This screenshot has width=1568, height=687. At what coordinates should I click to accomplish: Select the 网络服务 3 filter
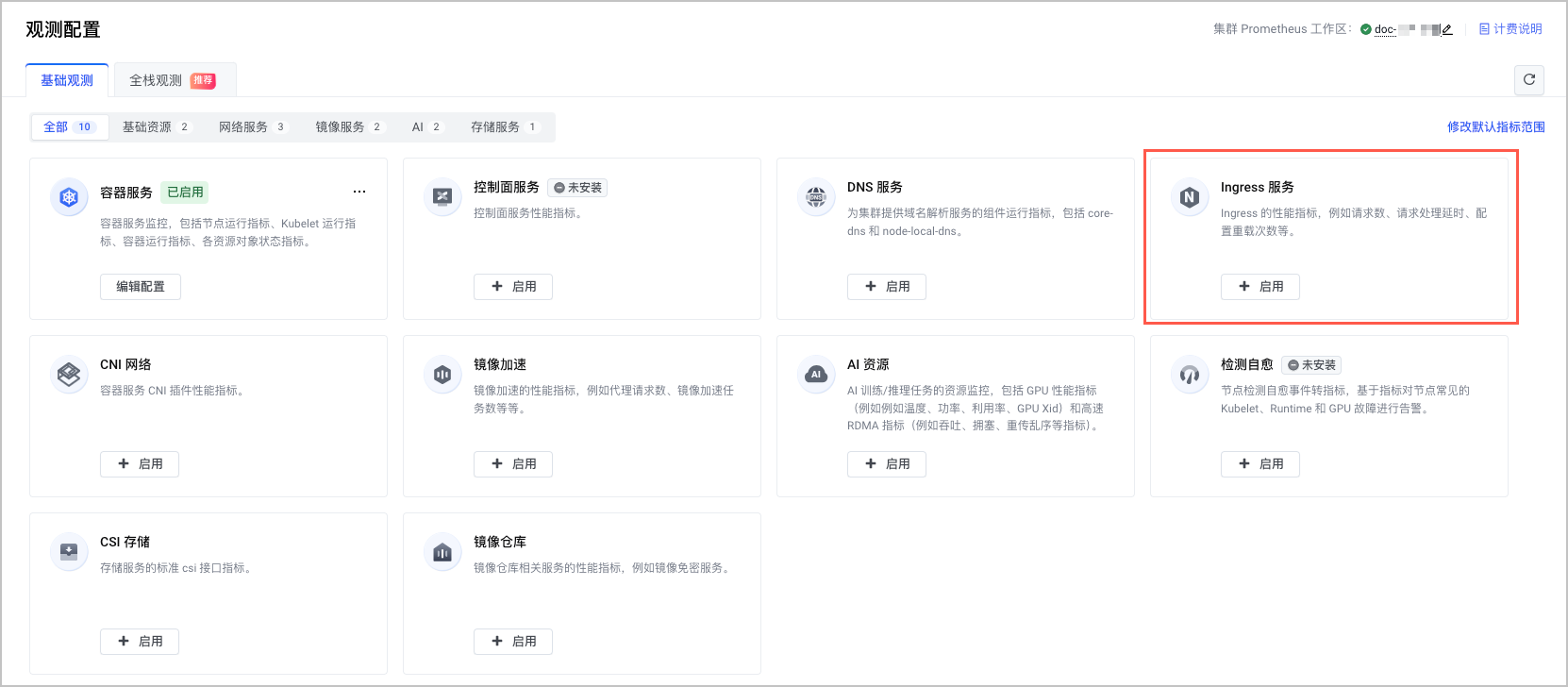pos(253,126)
